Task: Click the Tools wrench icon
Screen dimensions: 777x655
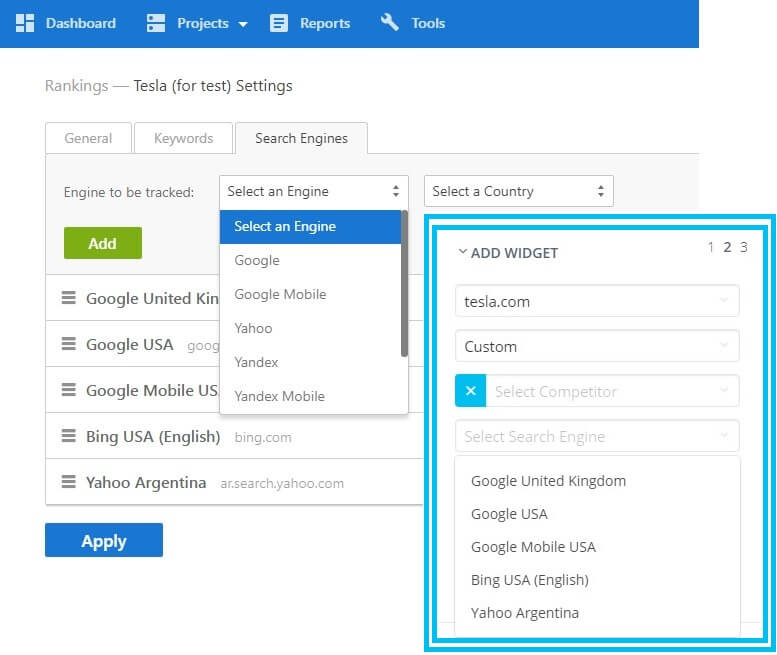Action: click(x=390, y=23)
